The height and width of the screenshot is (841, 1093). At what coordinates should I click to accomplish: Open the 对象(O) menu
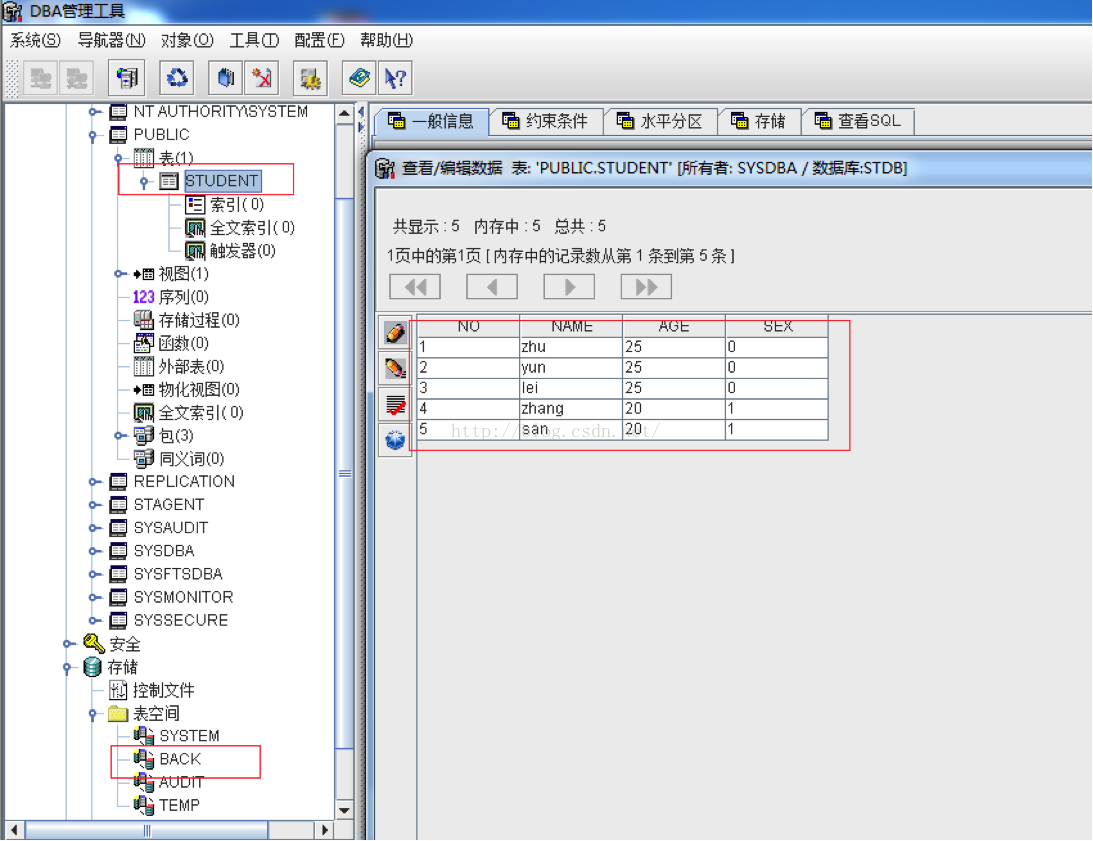pos(187,40)
